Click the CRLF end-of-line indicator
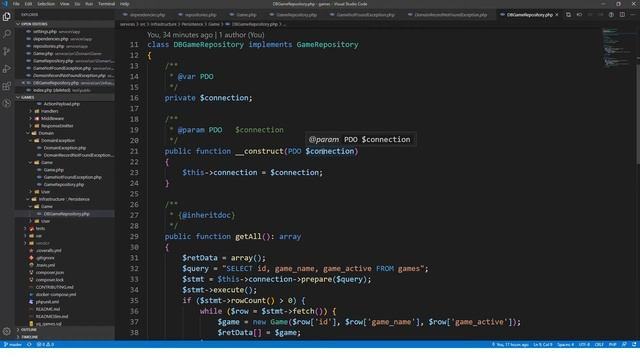 click(599, 344)
